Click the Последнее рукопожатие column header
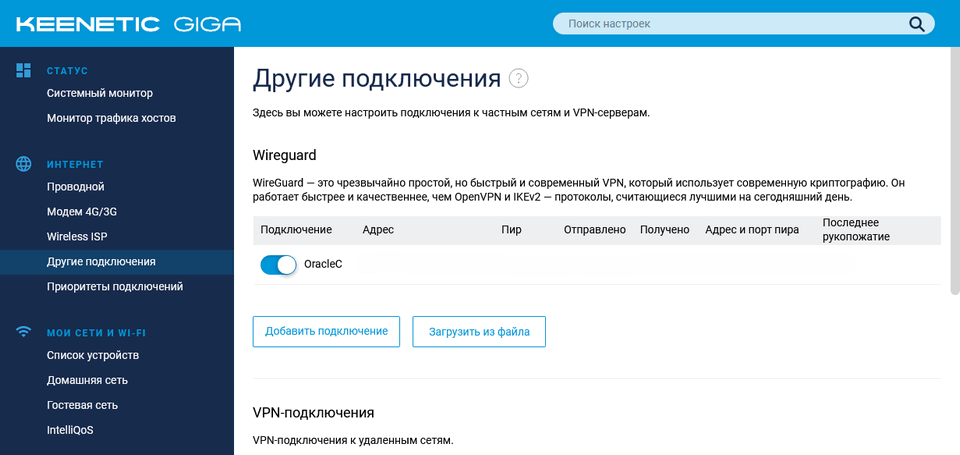Viewport: 960px width, 455px height. pyautogui.click(x=856, y=230)
